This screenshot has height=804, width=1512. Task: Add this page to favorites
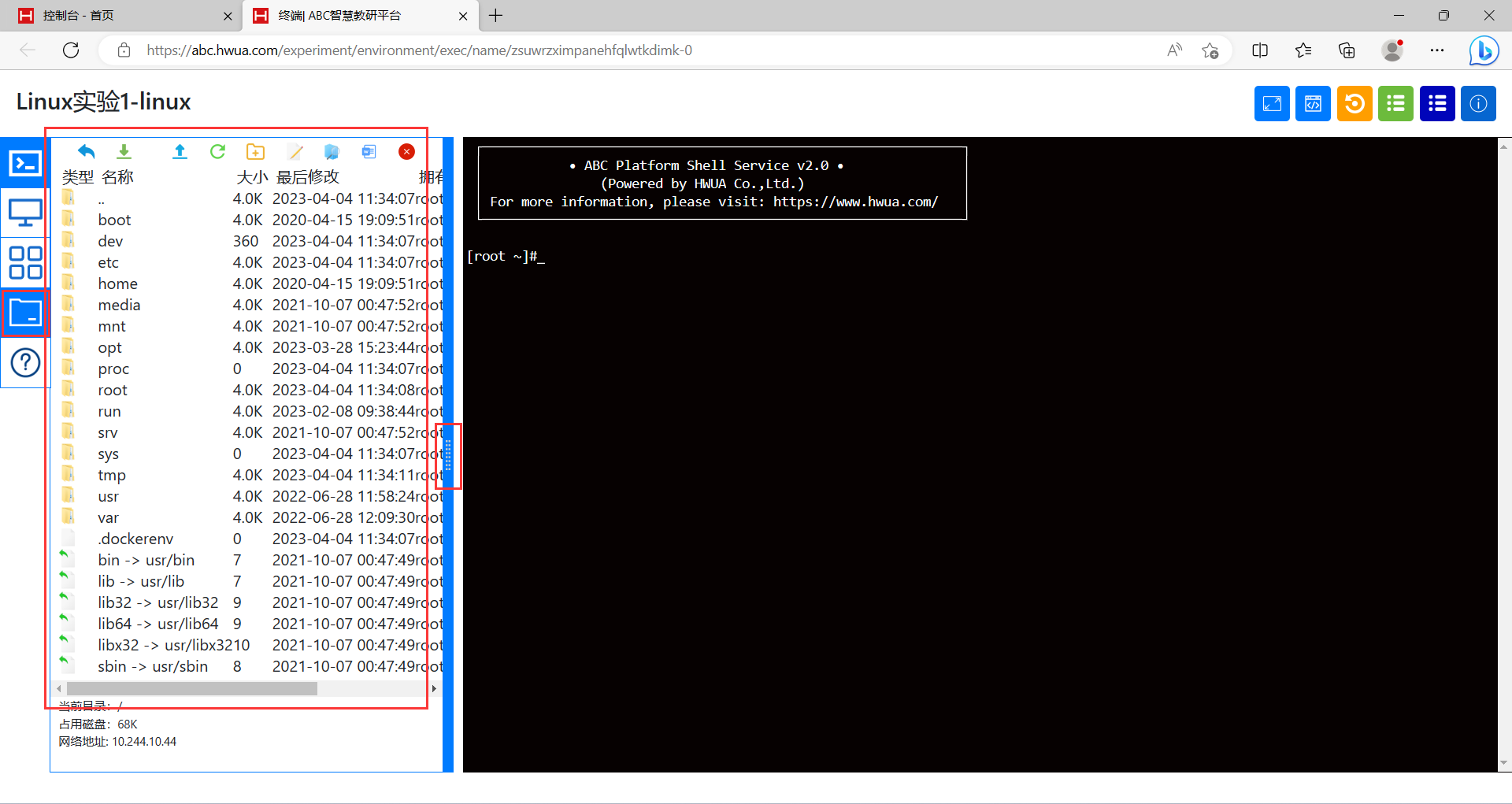[1210, 50]
